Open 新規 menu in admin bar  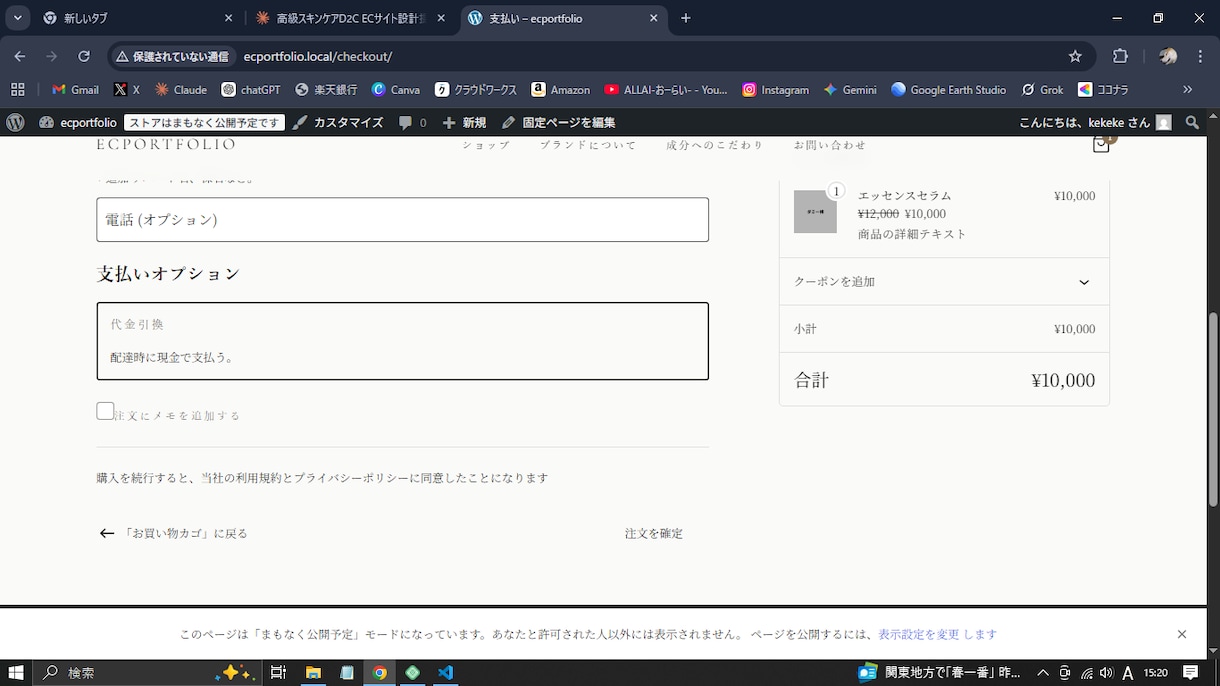[464, 122]
